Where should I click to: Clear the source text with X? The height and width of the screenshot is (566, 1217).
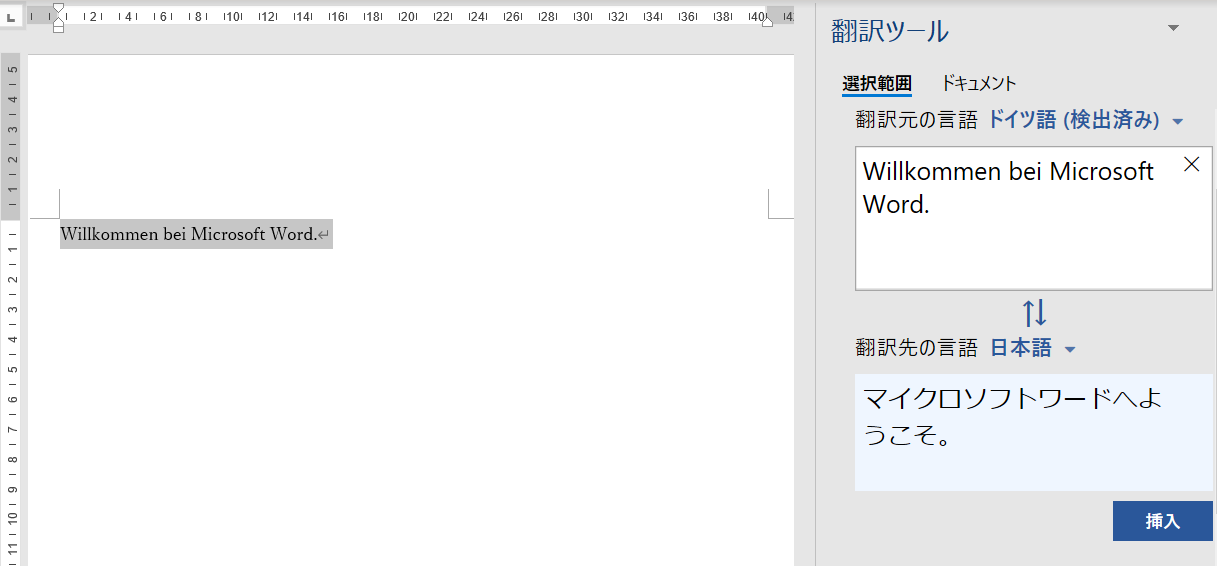point(1191,165)
